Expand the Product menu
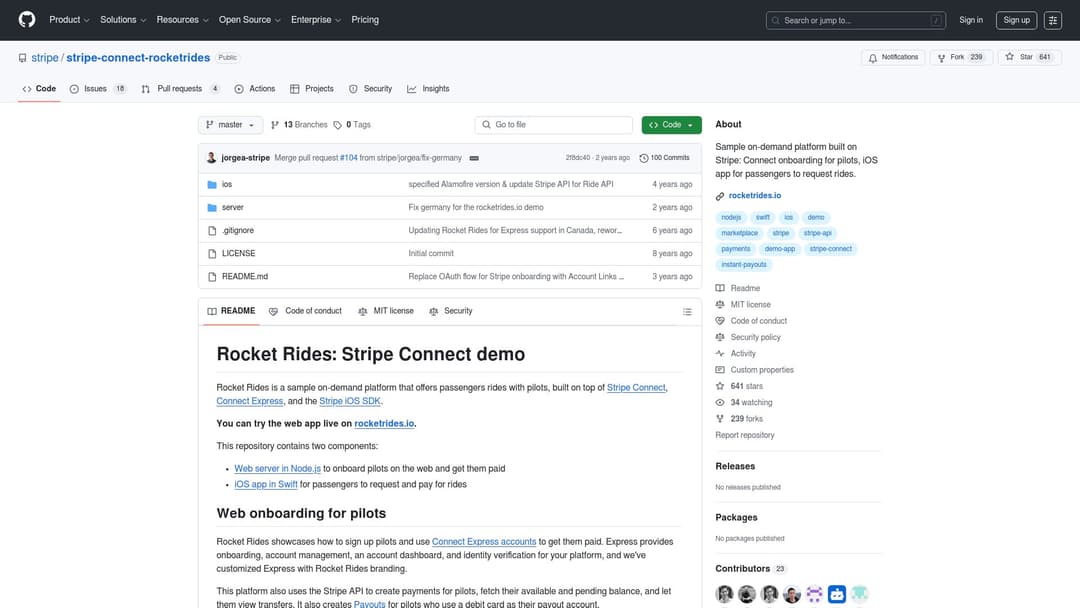Image resolution: width=1080 pixels, height=608 pixels. (69, 20)
